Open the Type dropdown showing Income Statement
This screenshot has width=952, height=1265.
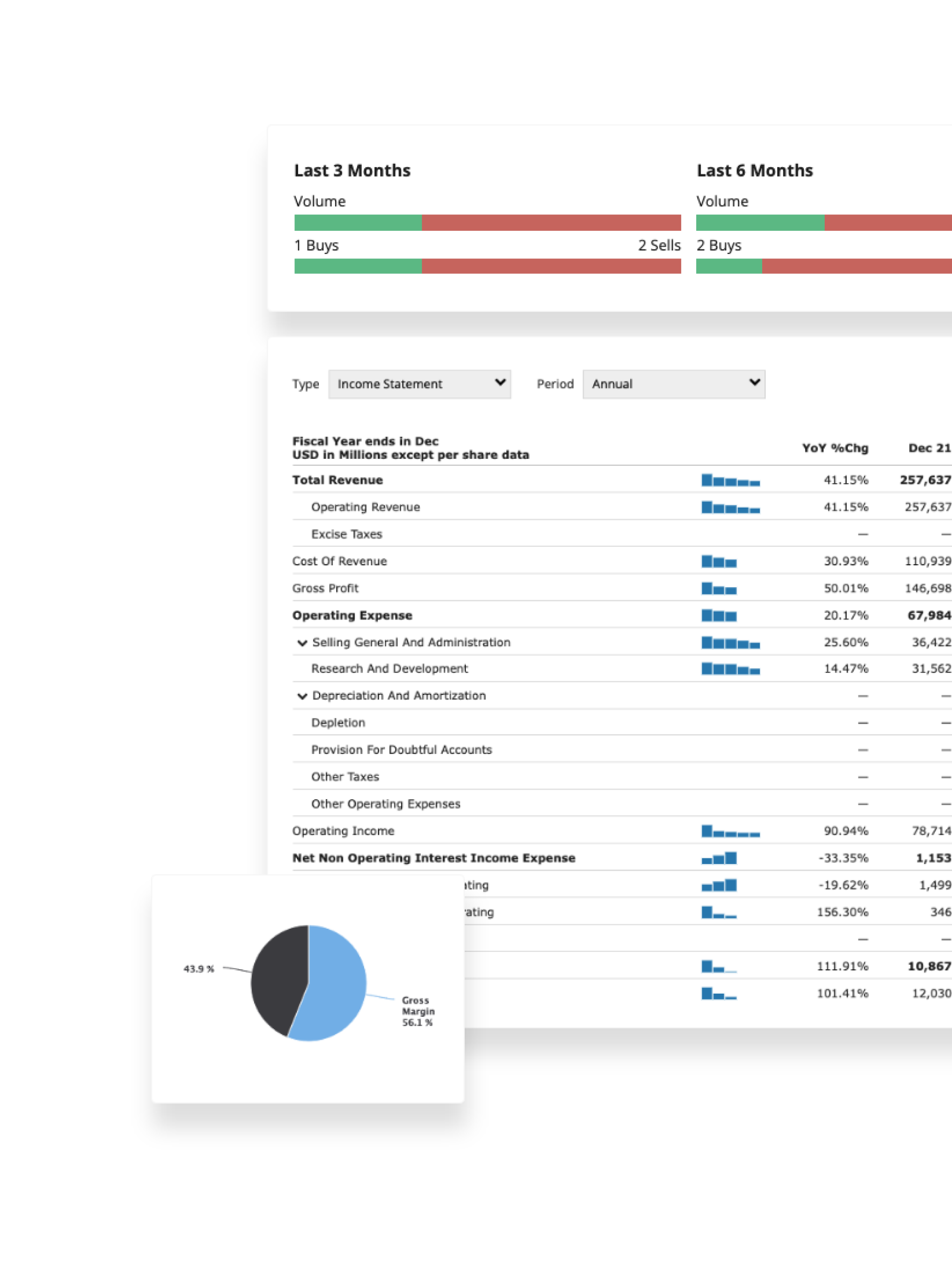419,384
